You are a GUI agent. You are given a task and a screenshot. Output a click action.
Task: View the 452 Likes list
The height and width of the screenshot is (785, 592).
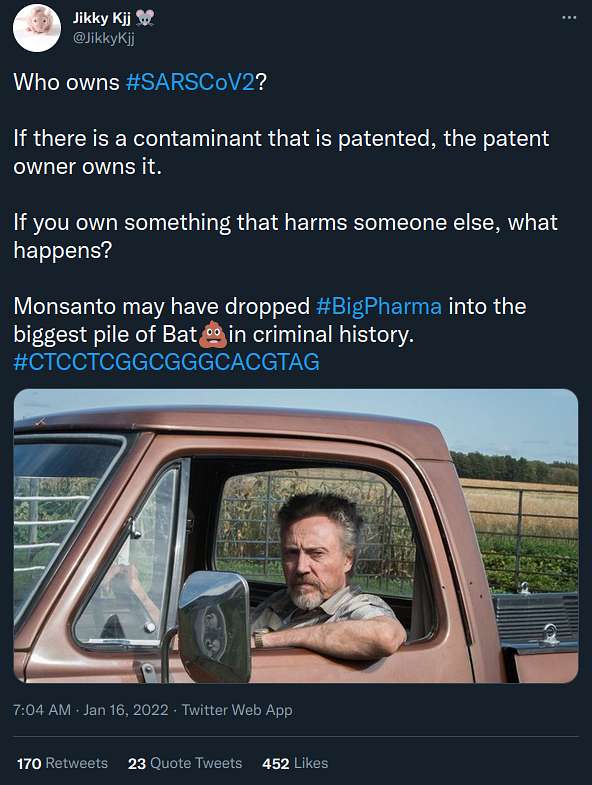click(295, 763)
